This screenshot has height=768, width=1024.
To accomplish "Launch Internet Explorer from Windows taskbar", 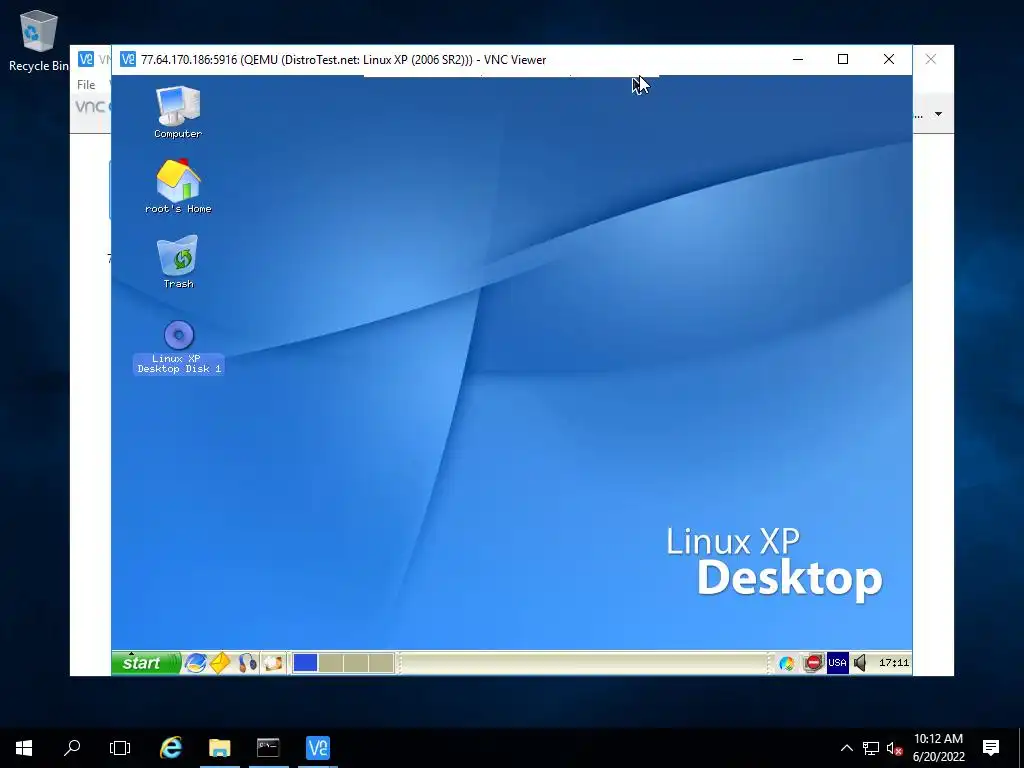I will pos(170,748).
